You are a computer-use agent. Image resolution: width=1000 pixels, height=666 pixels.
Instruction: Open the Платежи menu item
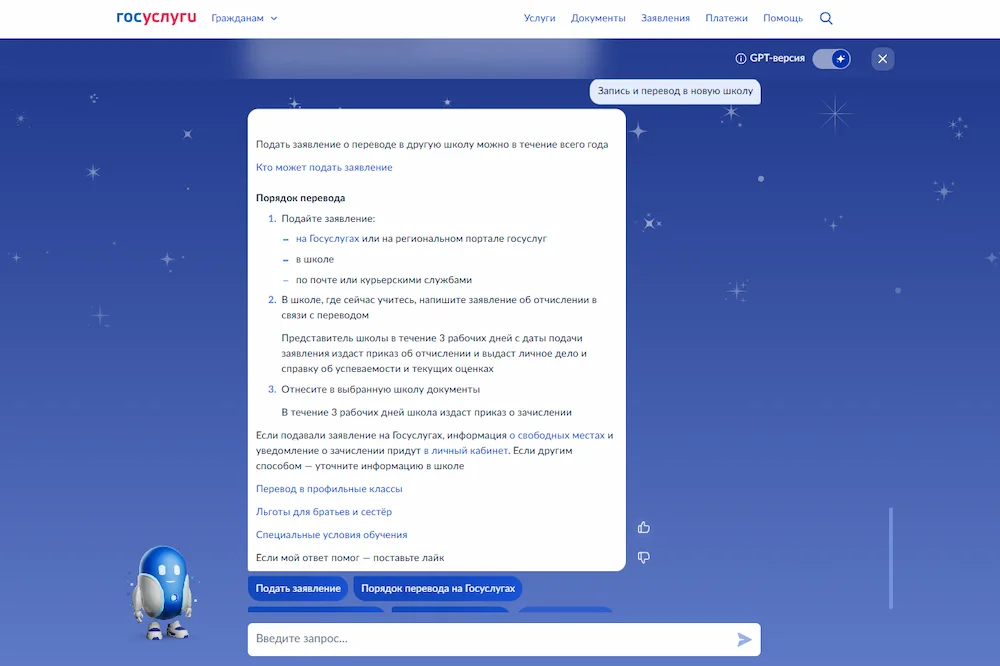726,18
